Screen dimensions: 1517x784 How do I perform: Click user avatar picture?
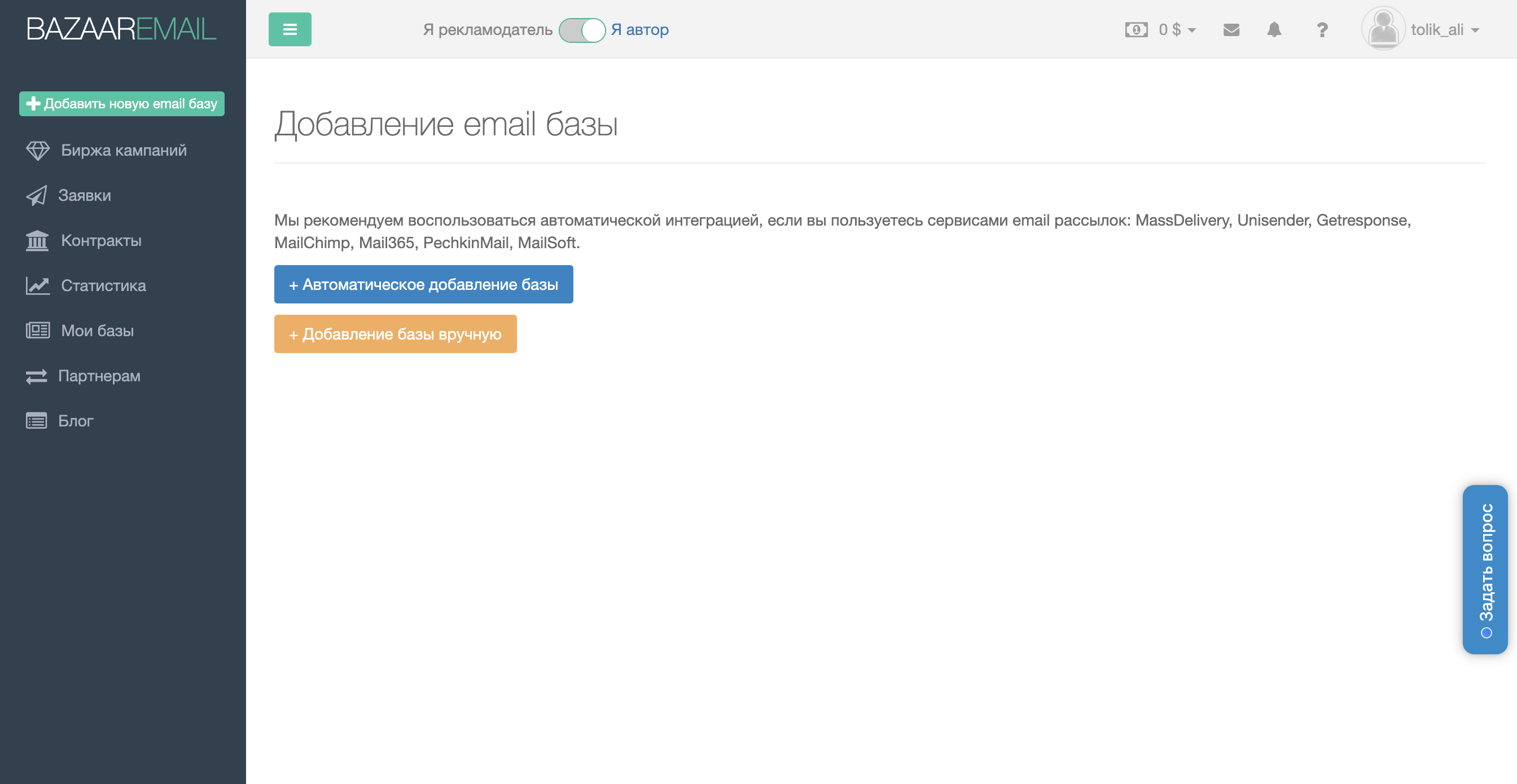pos(1383,29)
